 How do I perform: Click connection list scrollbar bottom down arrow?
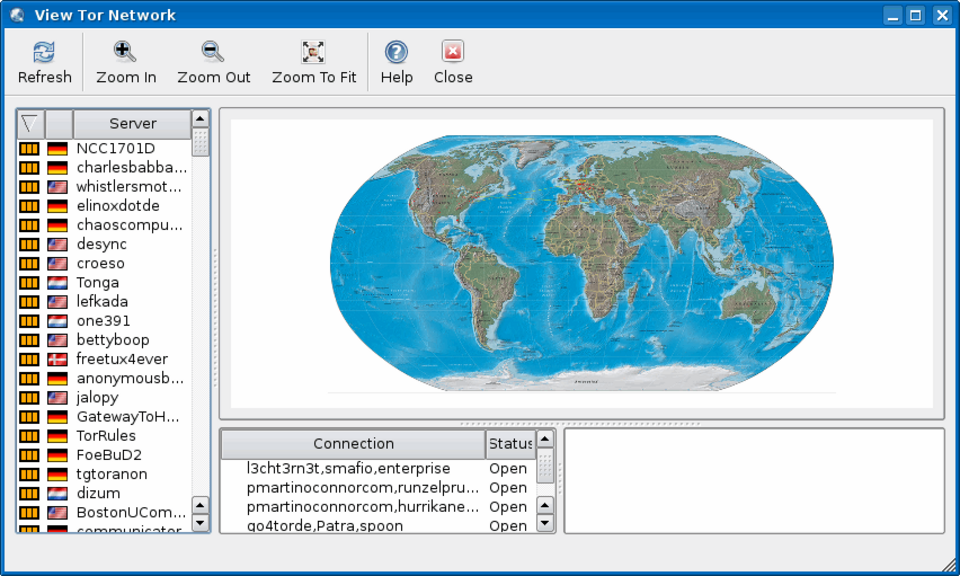[x=545, y=523]
